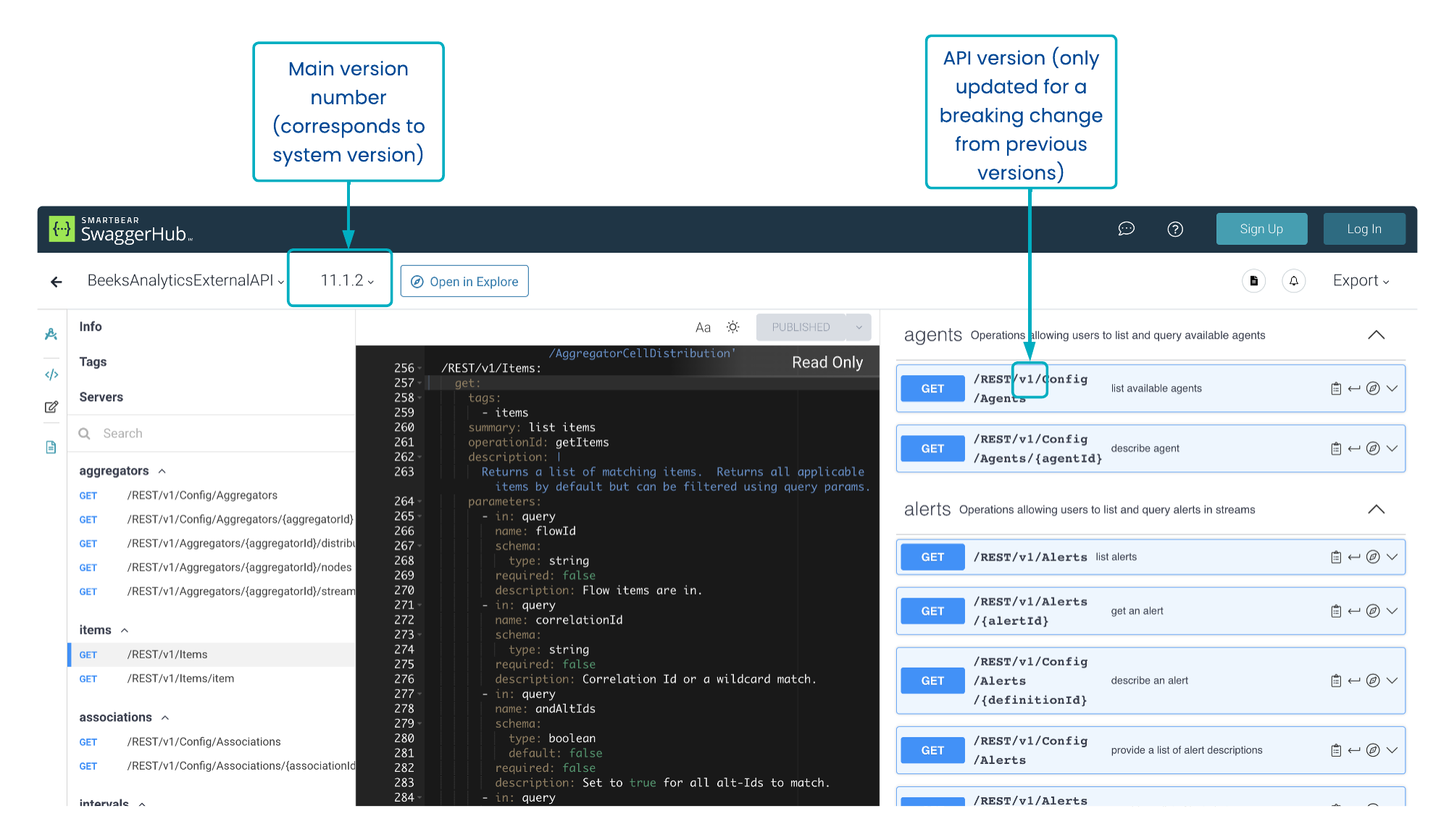This screenshot has width=1449, height=840.
Task: Collapse the items group in sidebar
Action: click(125, 631)
